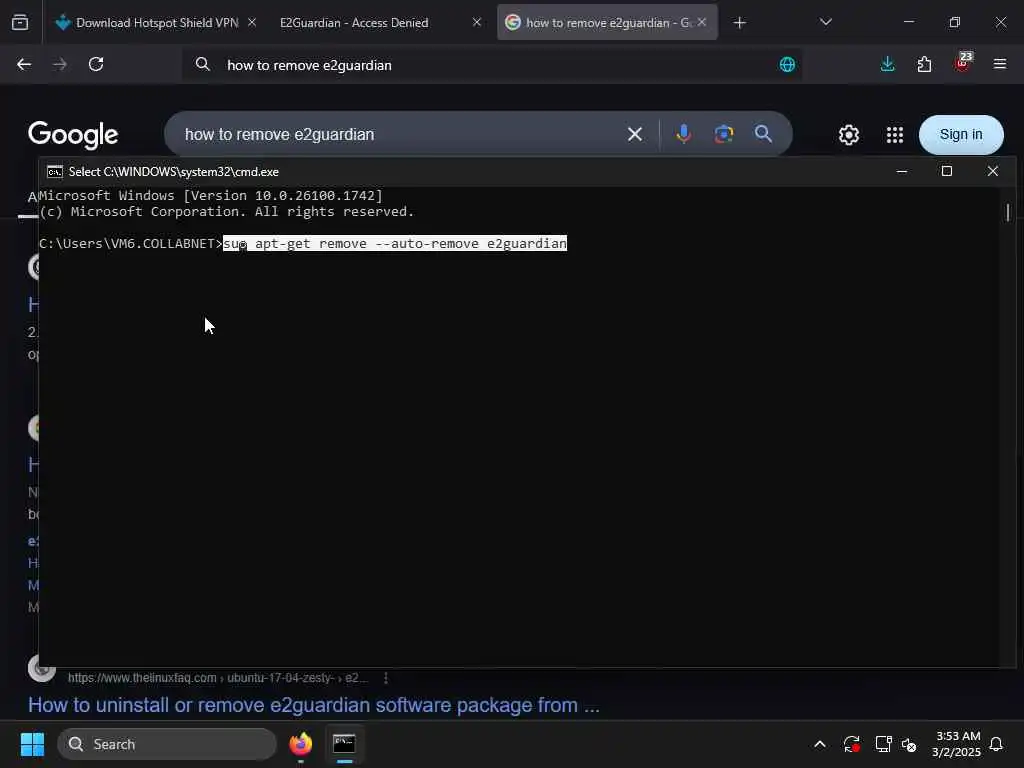This screenshot has width=1024, height=768.
Task: Start Google voice search microphone
Action: (x=684, y=134)
